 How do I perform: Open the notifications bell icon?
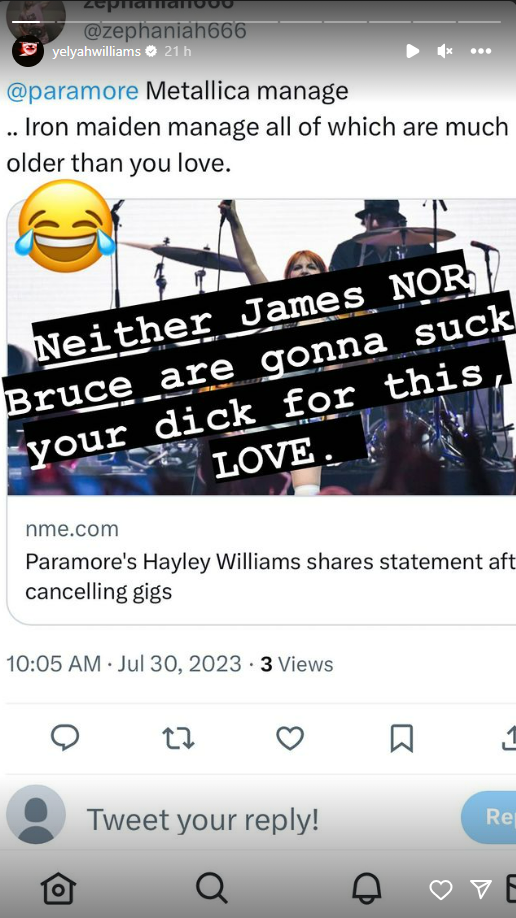pyautogui.click(x=367, y=888)
